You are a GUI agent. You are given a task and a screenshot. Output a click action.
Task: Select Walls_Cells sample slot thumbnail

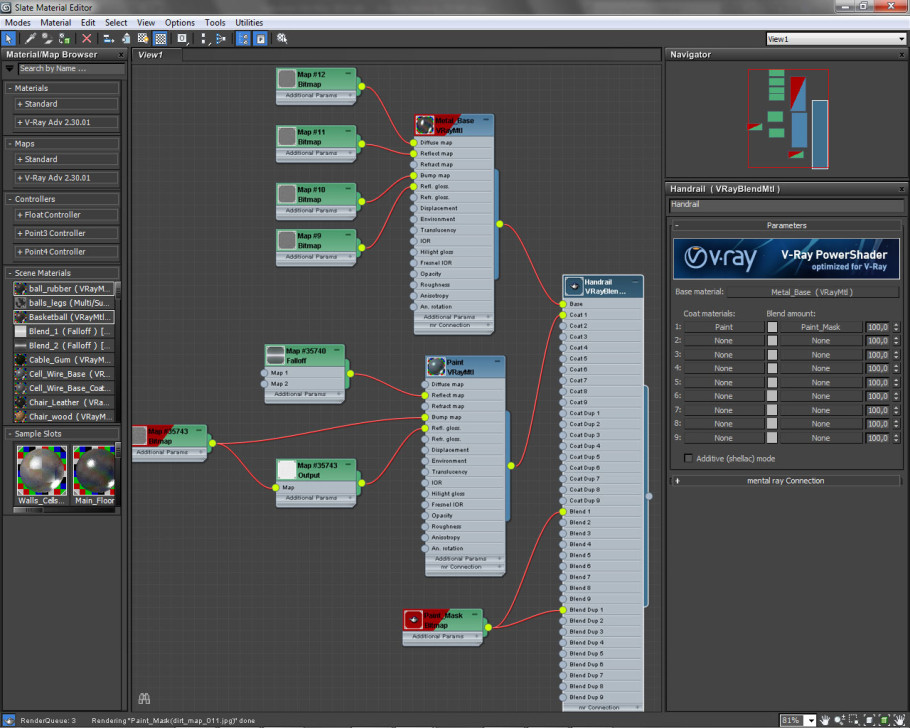(x=41, y=471)
